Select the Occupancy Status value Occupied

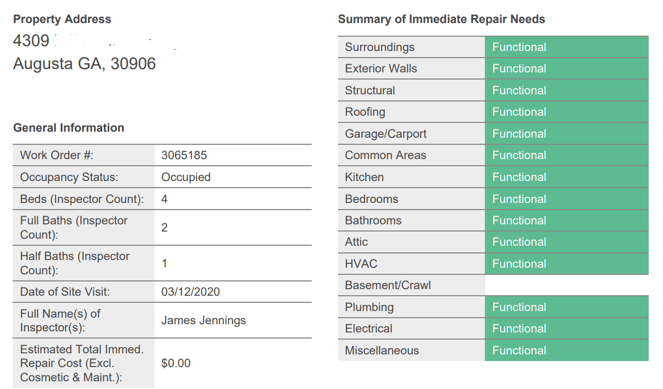tap(186, 177)
